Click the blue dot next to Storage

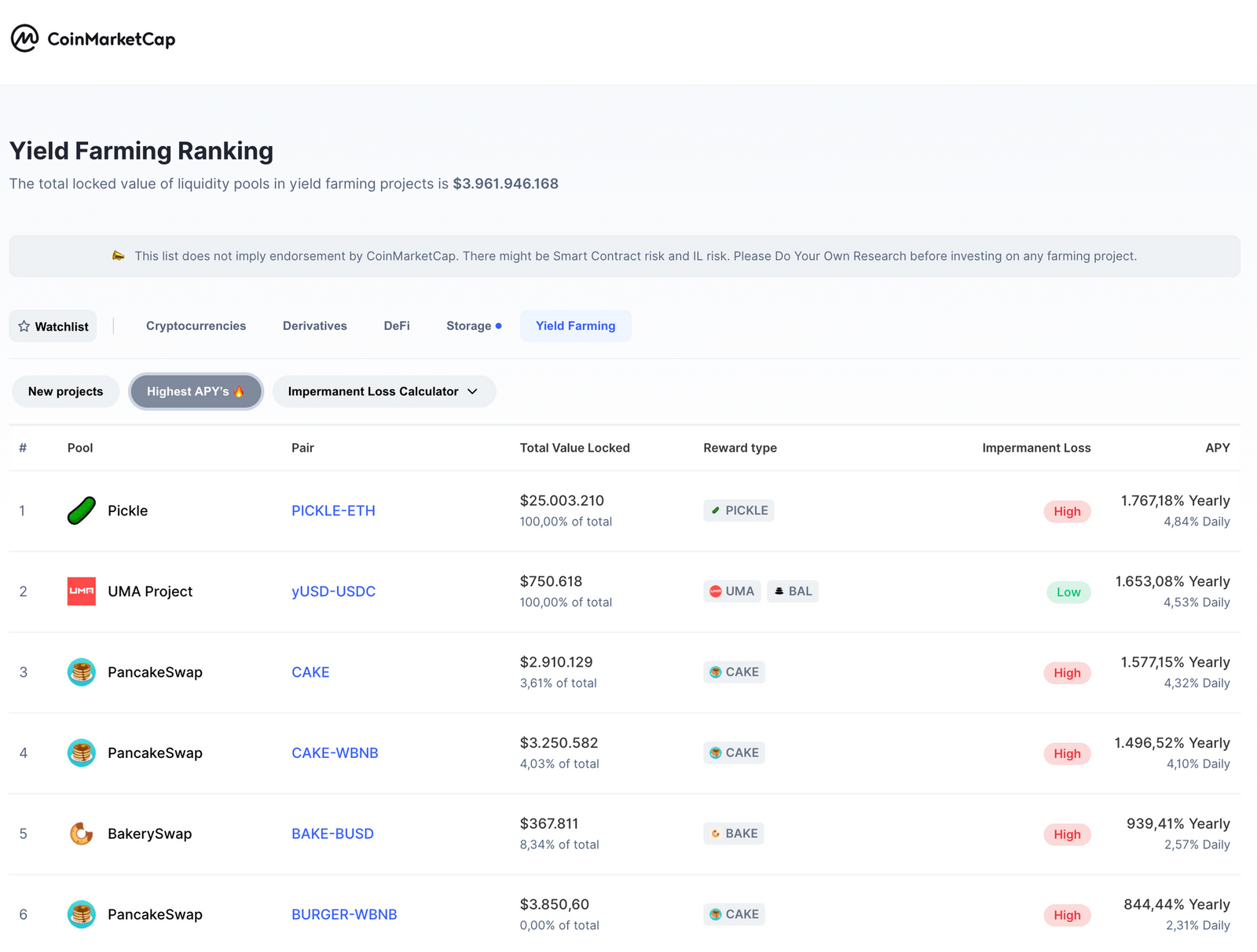pyautogui.click(x=499, y=326)
